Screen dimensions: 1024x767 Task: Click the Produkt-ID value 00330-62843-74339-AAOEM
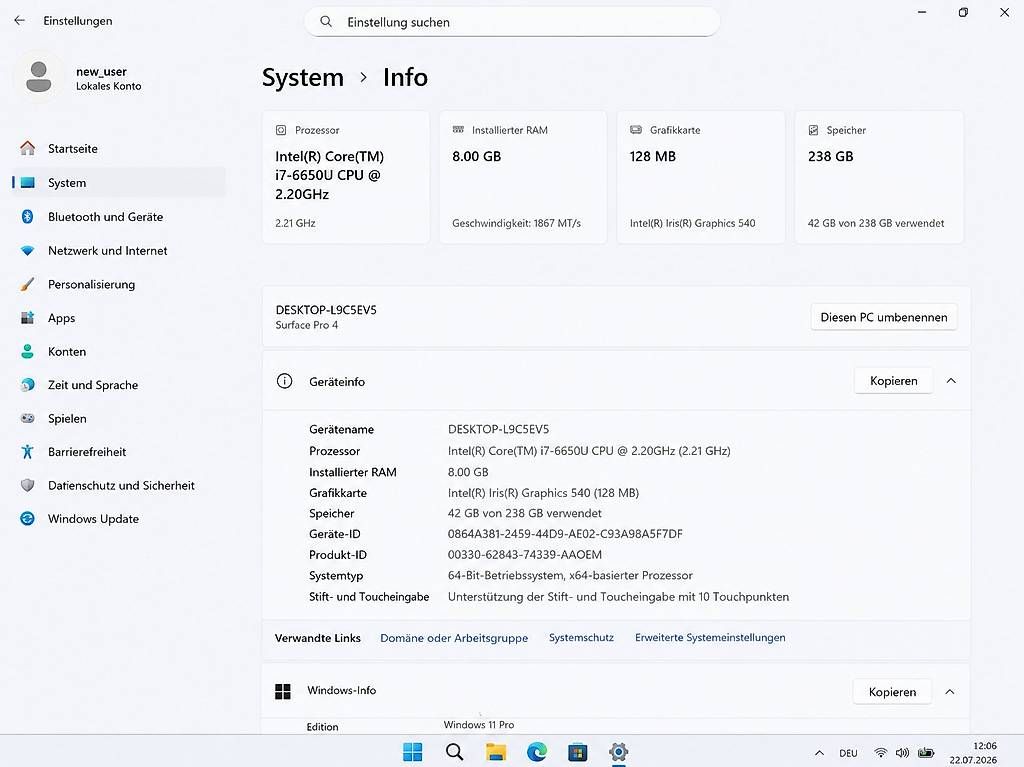524,555
